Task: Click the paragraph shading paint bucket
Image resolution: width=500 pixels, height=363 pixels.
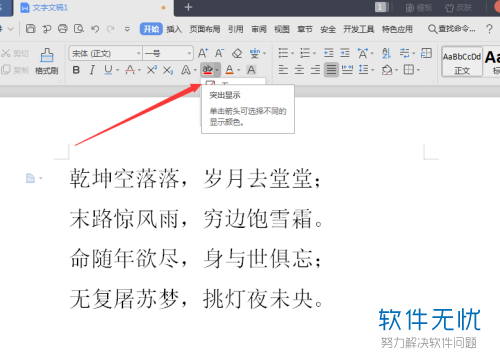Action: tap(387, 70)
